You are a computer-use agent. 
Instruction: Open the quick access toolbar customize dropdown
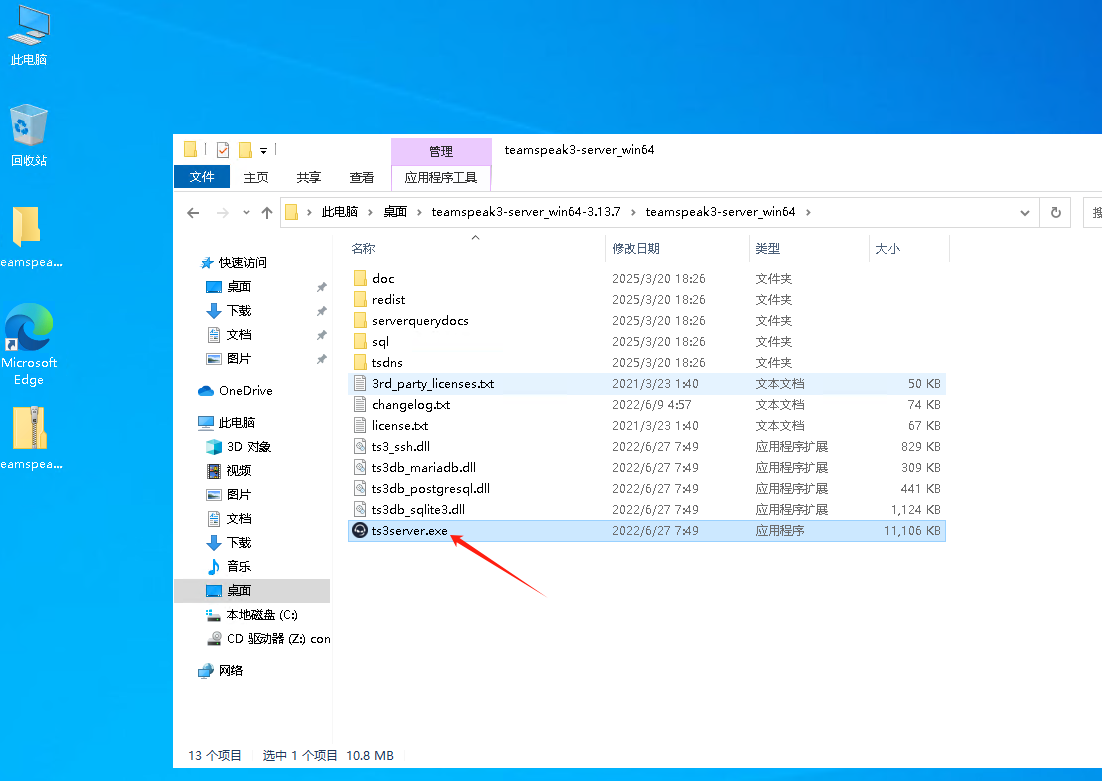(264, 150)
